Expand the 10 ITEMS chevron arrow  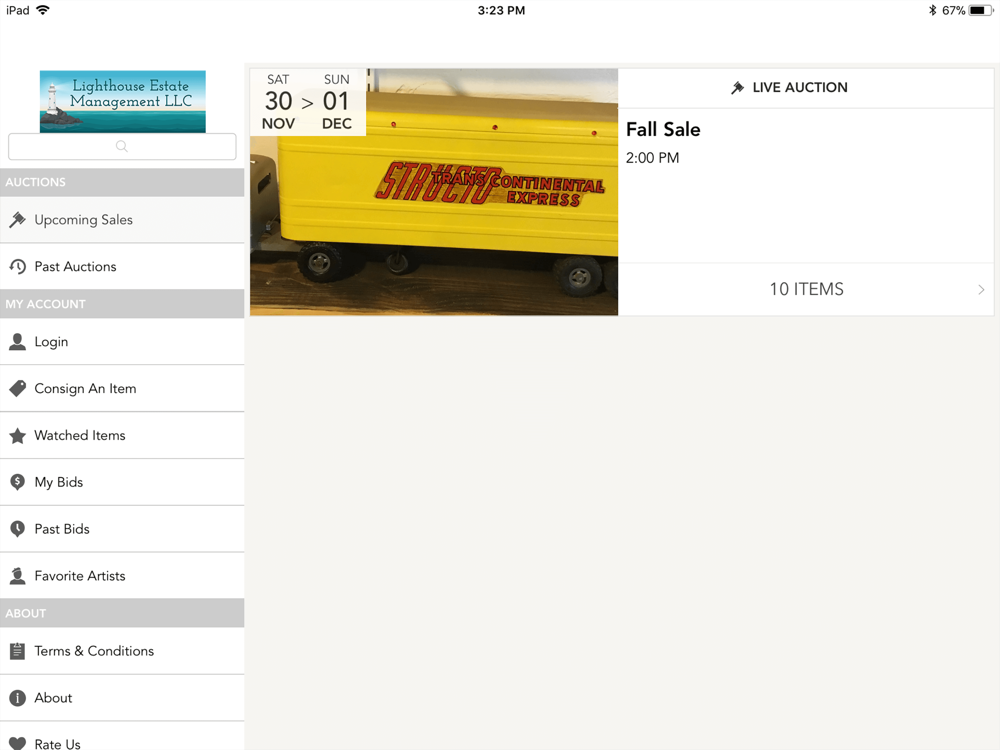click(981, 290)
